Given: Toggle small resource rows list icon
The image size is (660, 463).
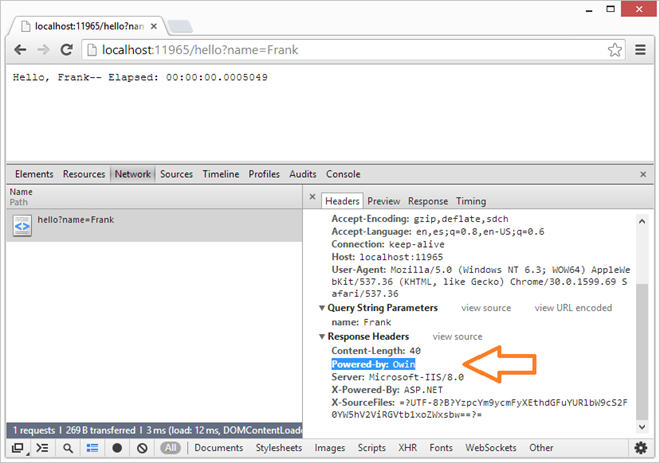Looking at the screenshot, I should pos(92,448).
